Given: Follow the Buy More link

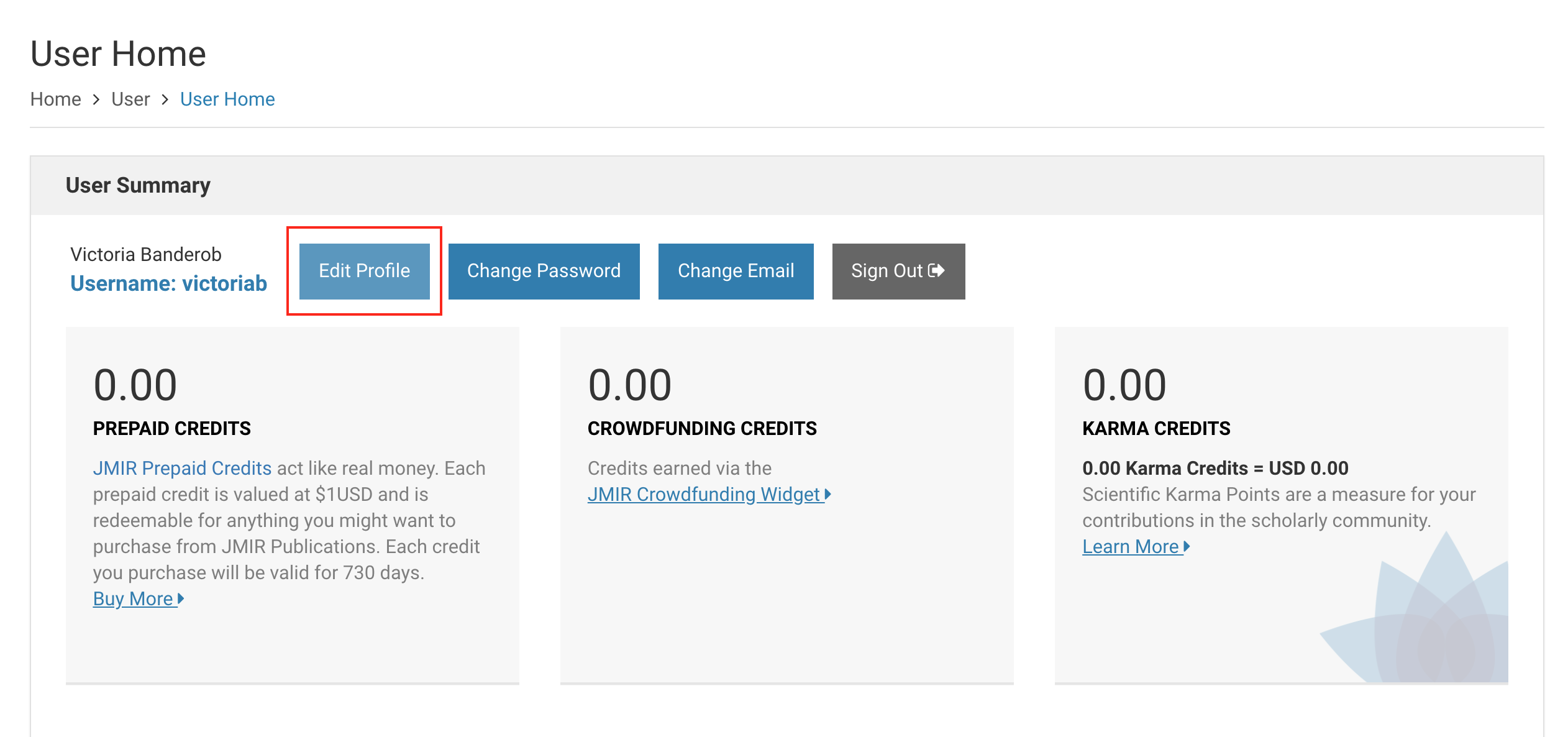Looking at the screenshot, I should click(x=133, y=598).
